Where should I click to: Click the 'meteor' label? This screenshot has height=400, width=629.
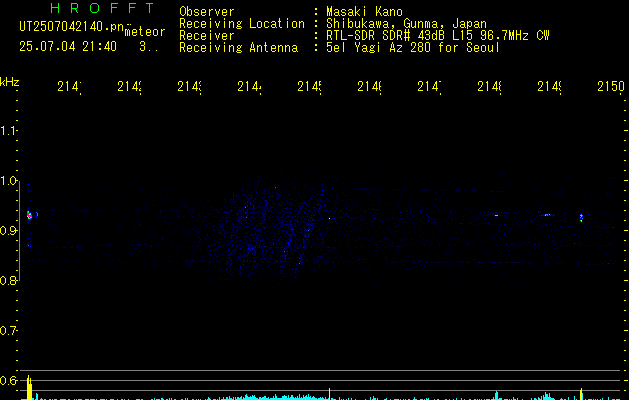coord(145,32)
